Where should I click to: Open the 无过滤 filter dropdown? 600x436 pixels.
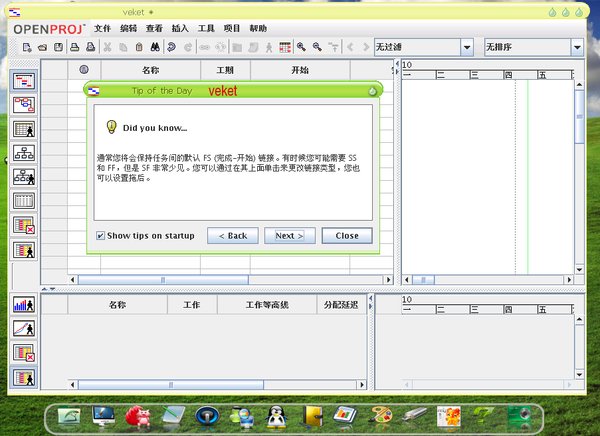pyautogui.click(x=467, y=47)
